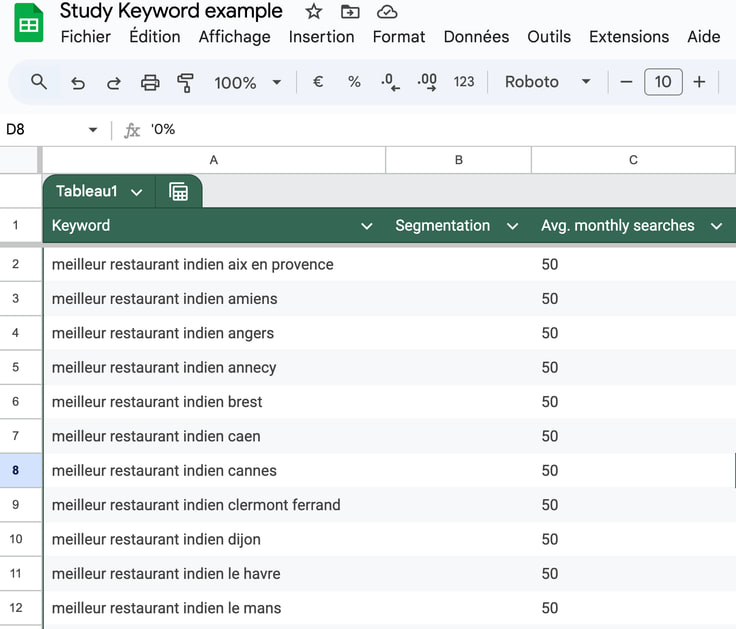Open the 100% zoom dropdown
The width and height of the screenshot is (736, 629).
(x=247, y=83)
